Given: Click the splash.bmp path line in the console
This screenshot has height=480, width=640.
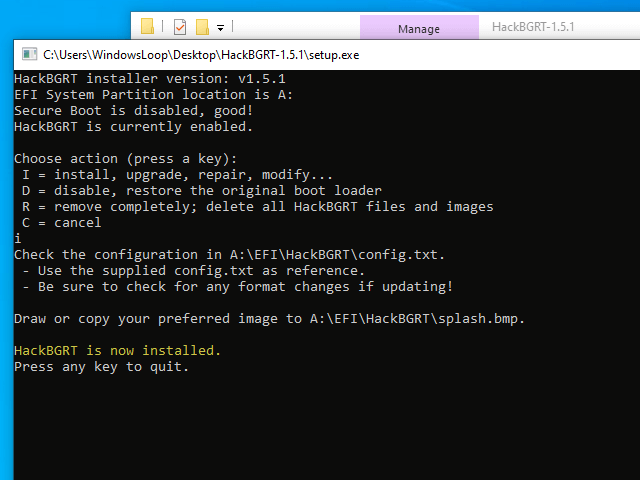Looking at the screenshot, I should [269, 319].
